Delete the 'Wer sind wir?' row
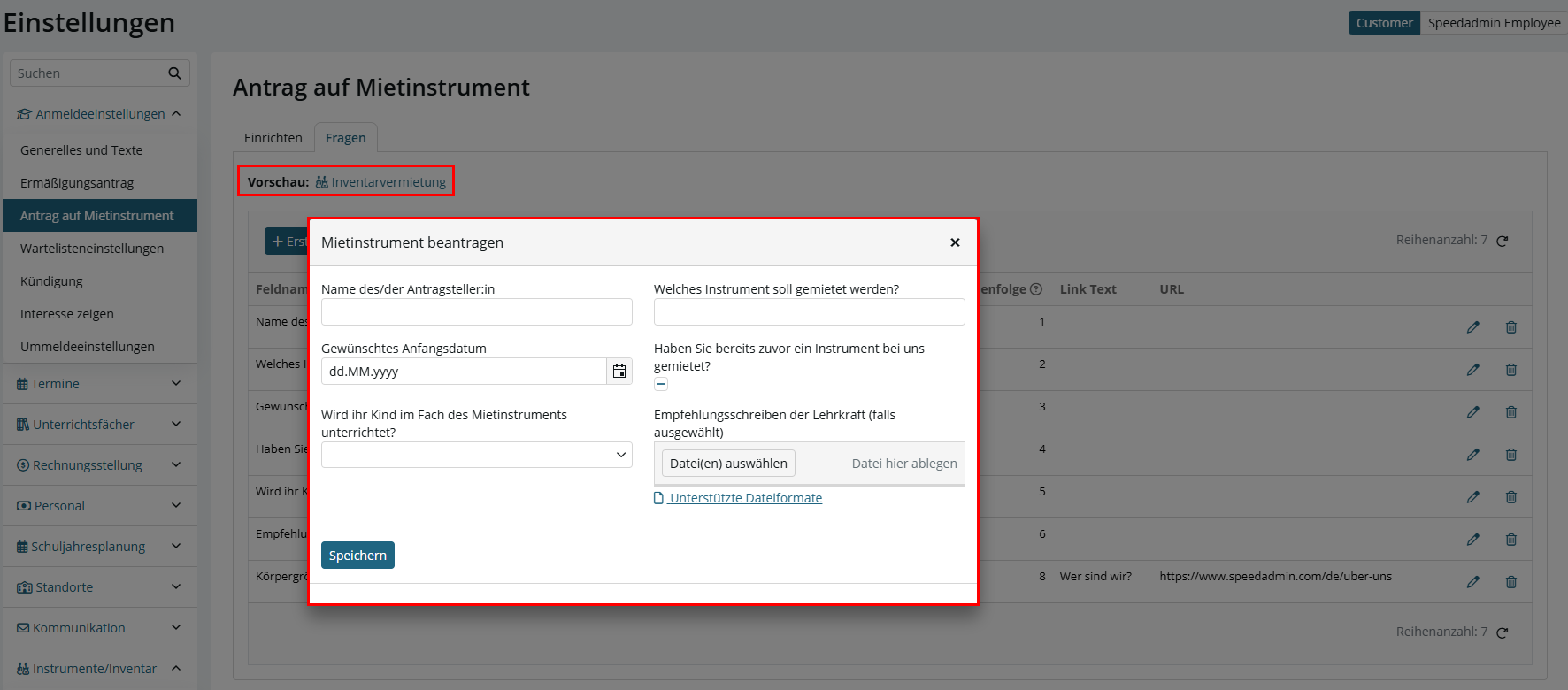 coord(1511,582)
